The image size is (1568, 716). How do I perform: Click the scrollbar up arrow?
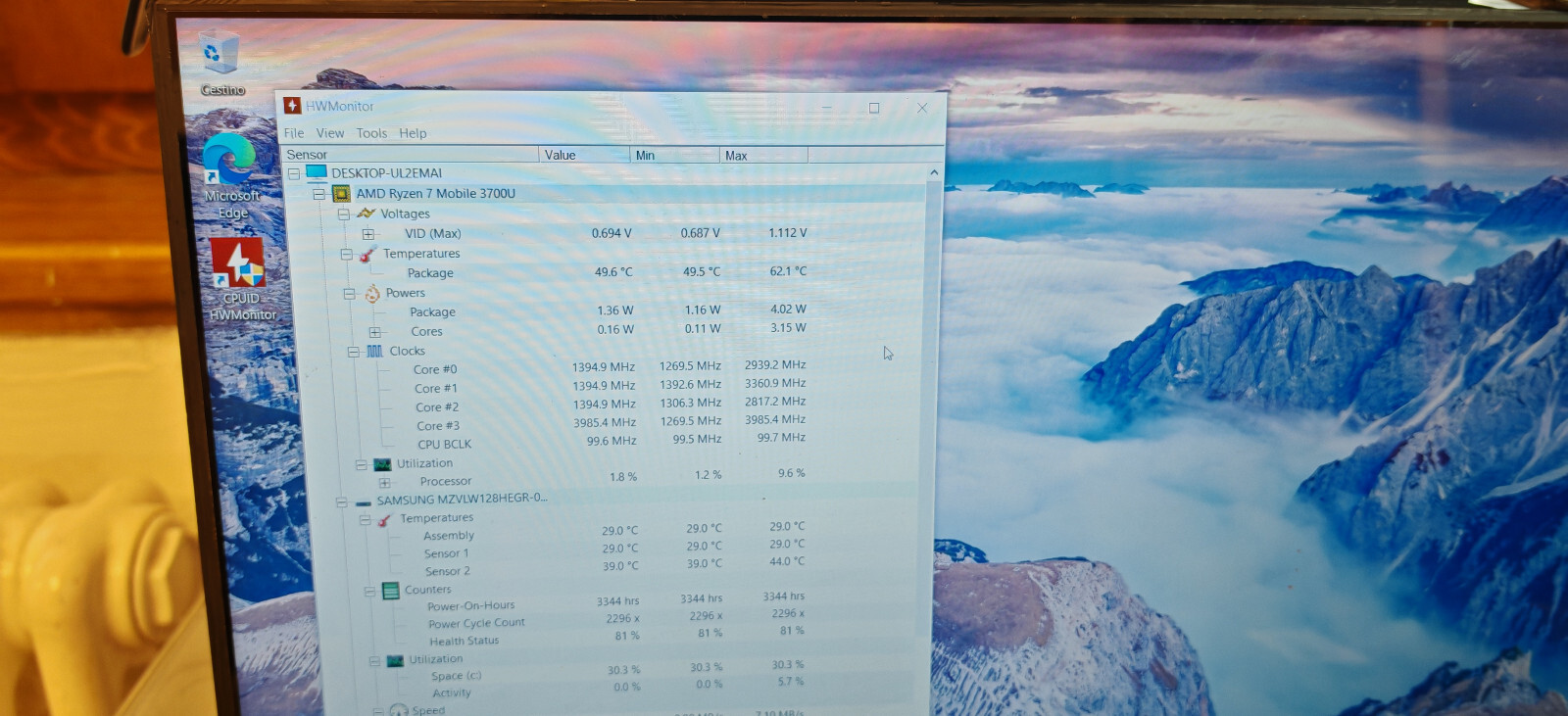[934, 172]
